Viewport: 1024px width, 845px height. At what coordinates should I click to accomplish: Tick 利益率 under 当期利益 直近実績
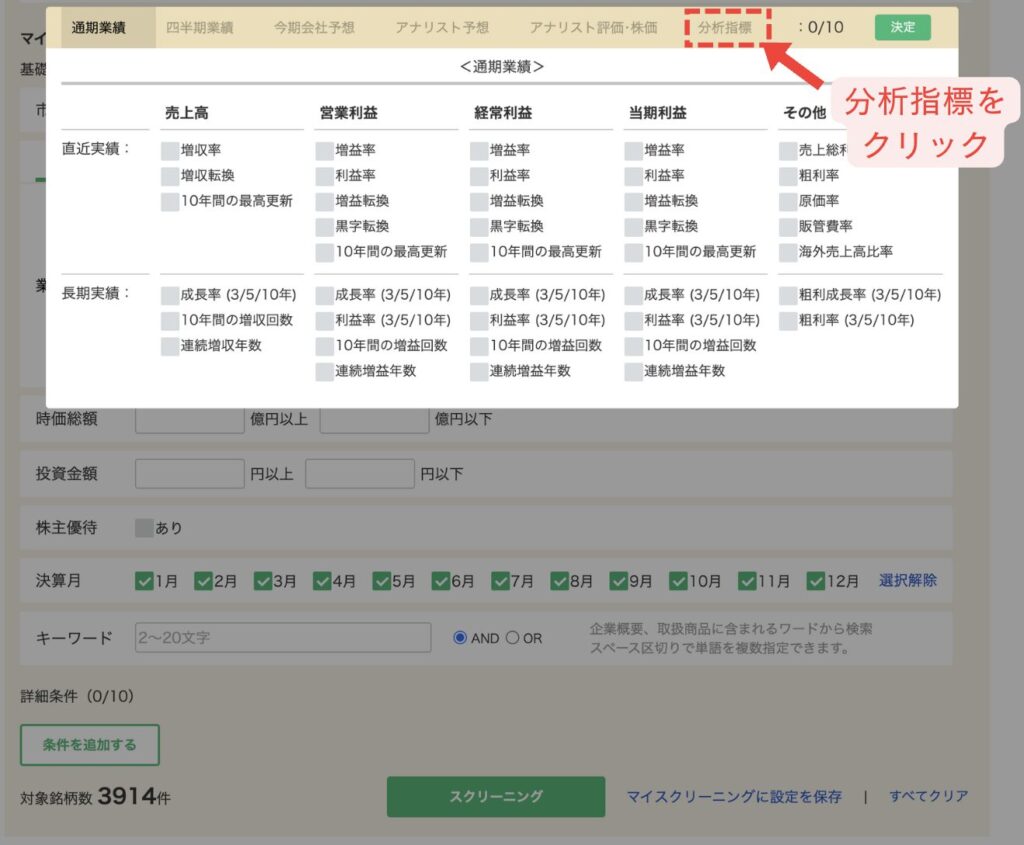tap(633, 176)
